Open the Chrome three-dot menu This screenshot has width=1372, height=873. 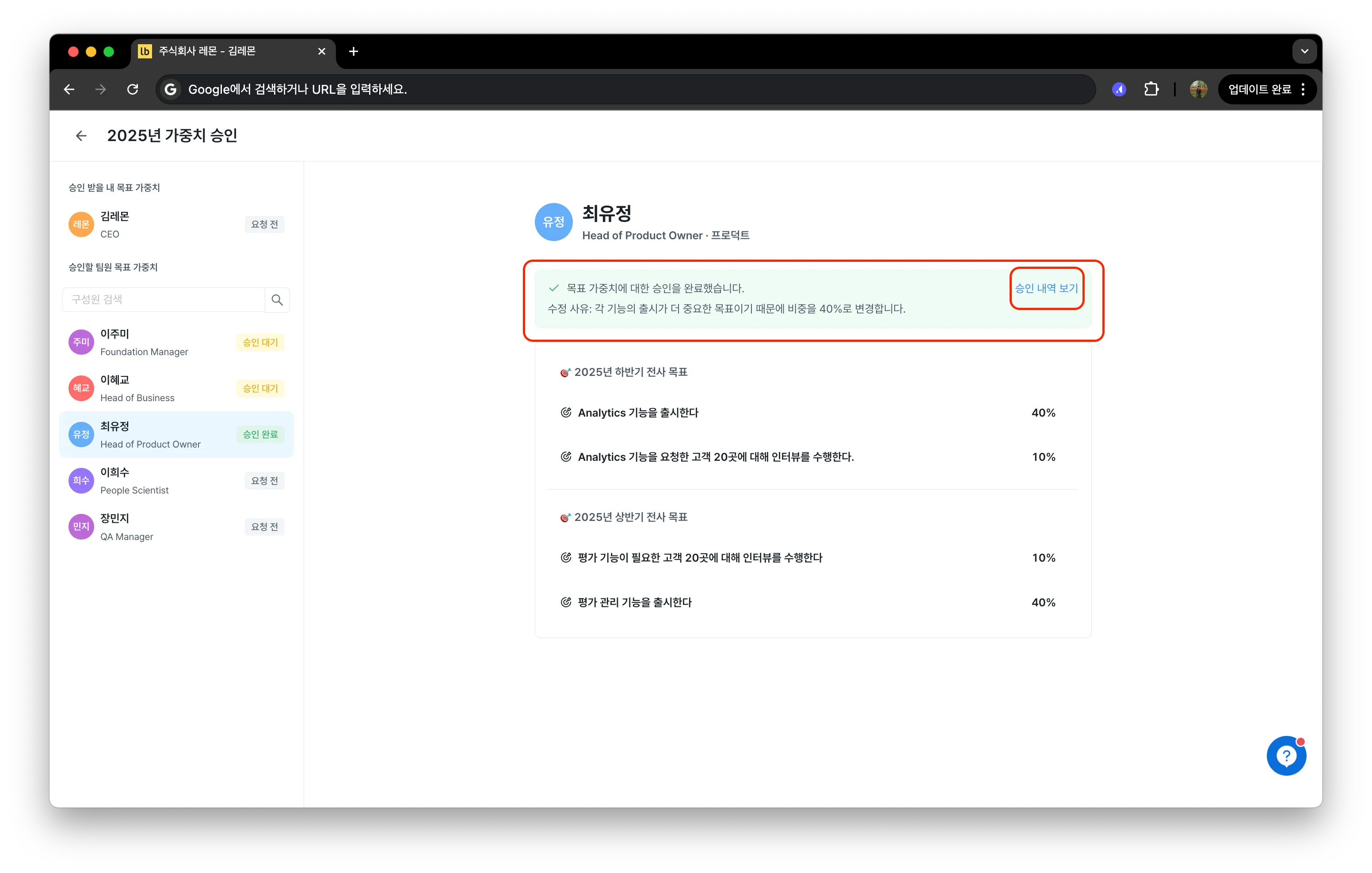click(x=1303, y=89)
